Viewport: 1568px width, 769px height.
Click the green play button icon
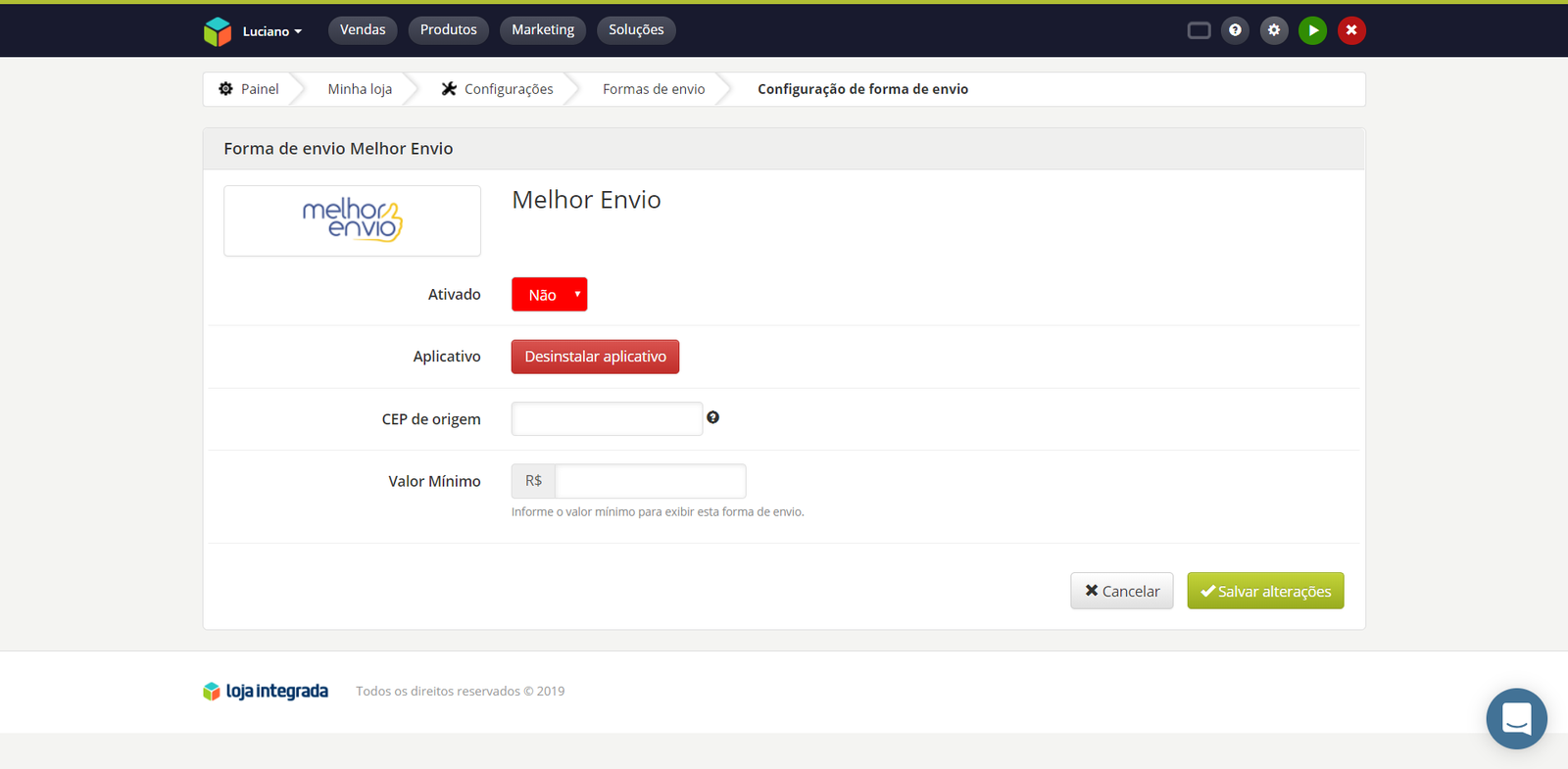[1312, 30]
